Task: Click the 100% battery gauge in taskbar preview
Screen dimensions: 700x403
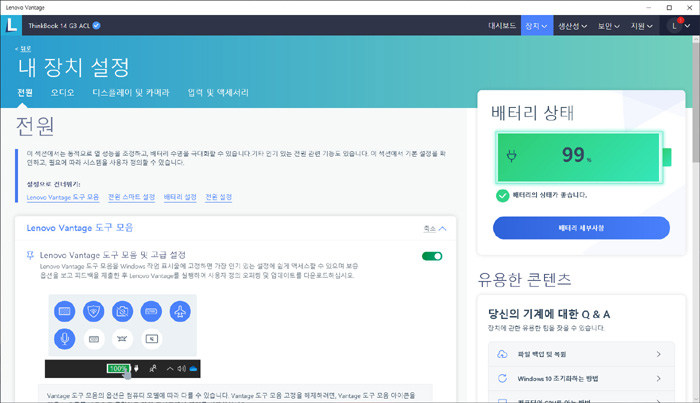Action: pos(118,369)
